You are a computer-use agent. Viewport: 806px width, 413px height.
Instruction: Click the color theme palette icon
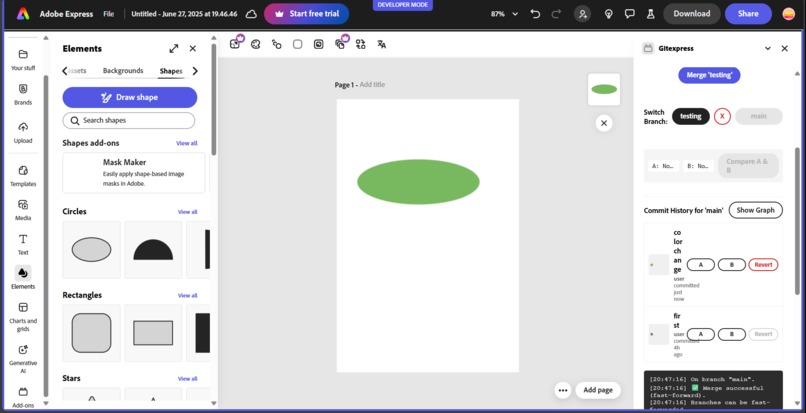tap(255, 44)
